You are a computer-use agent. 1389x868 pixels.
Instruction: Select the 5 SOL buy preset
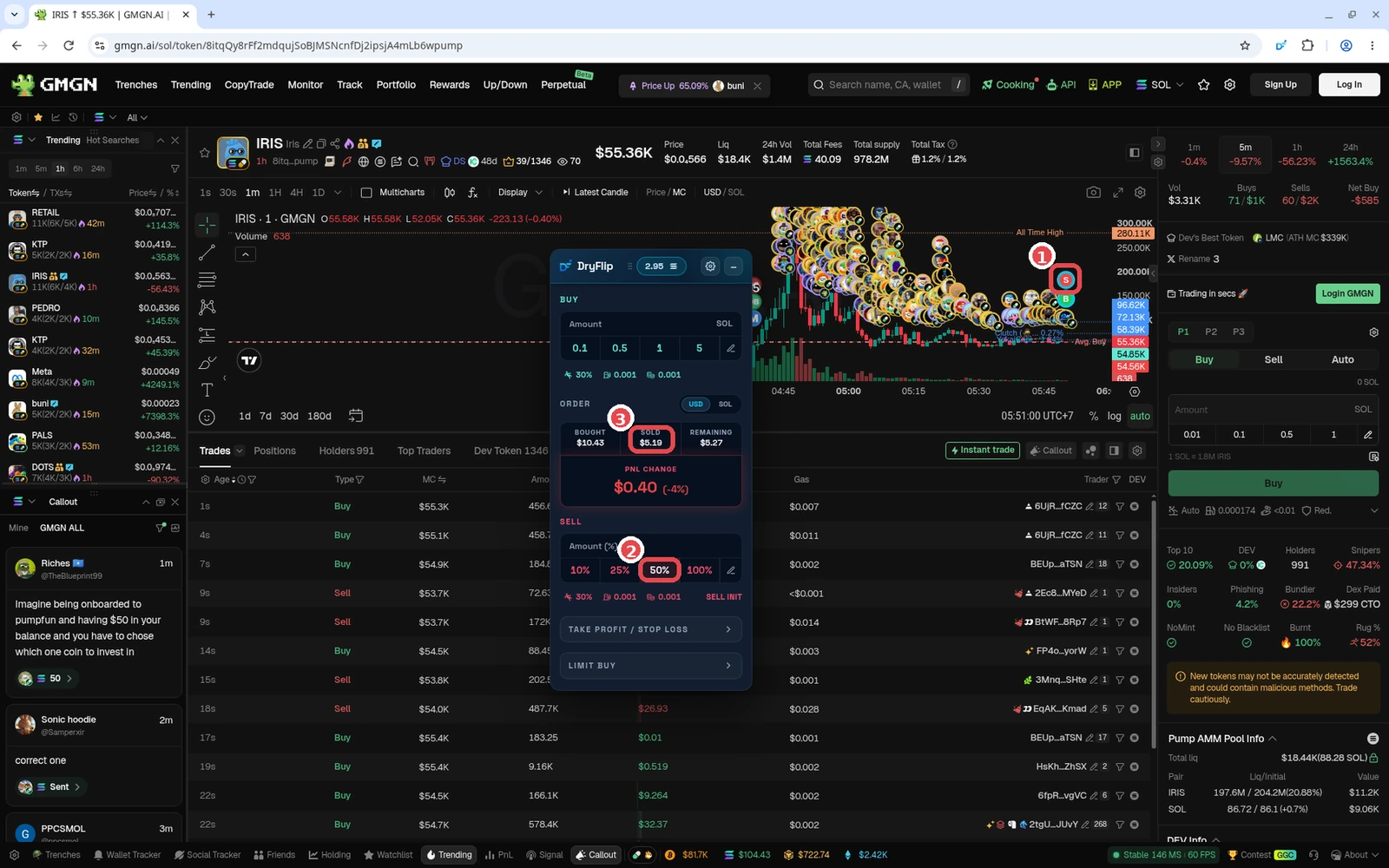(699, 348)
